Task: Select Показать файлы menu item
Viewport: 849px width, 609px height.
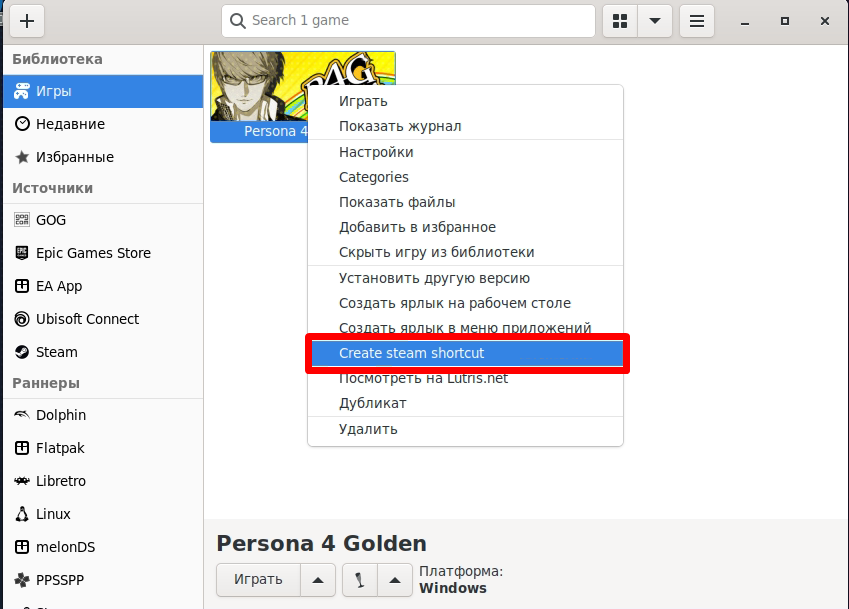Action: [465, 202]
